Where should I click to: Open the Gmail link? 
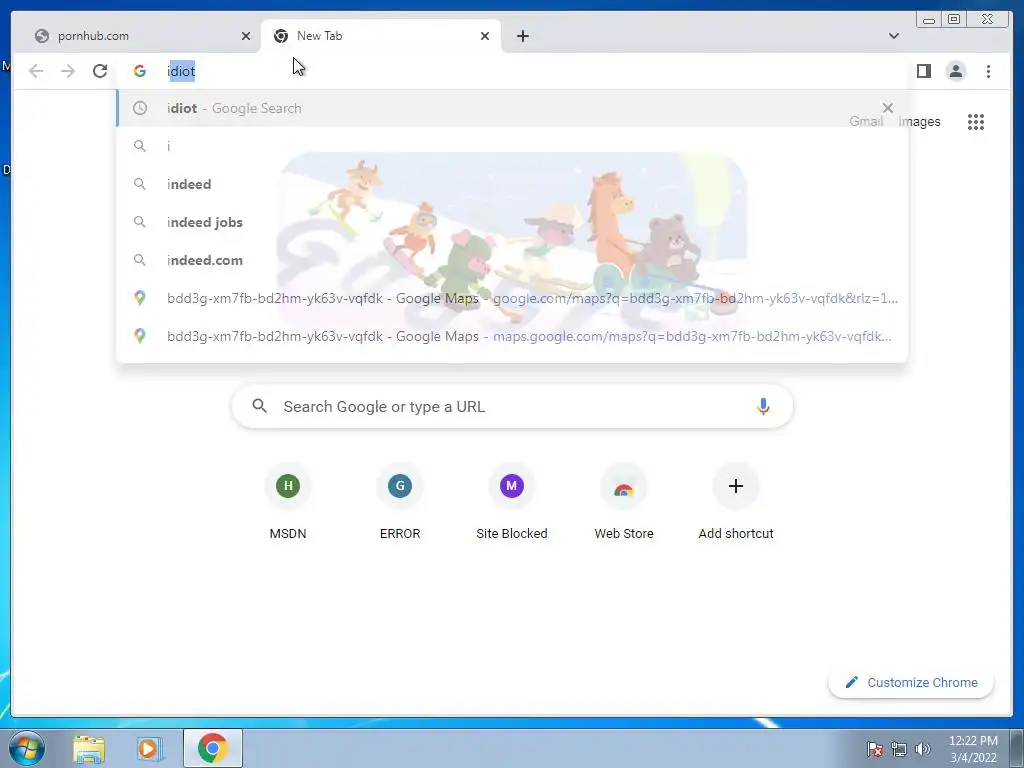[866, 121]
